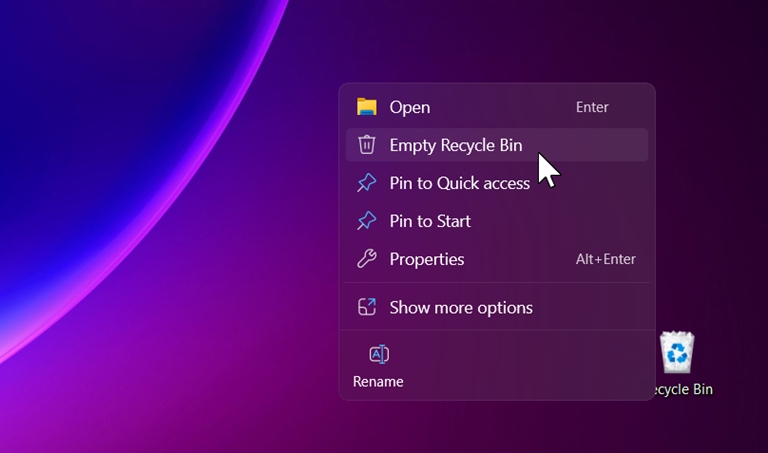The height and width of the screenshot is (453, 768).
Task: Click the yellow folder icon beside Open
Action: coord(367,107)
